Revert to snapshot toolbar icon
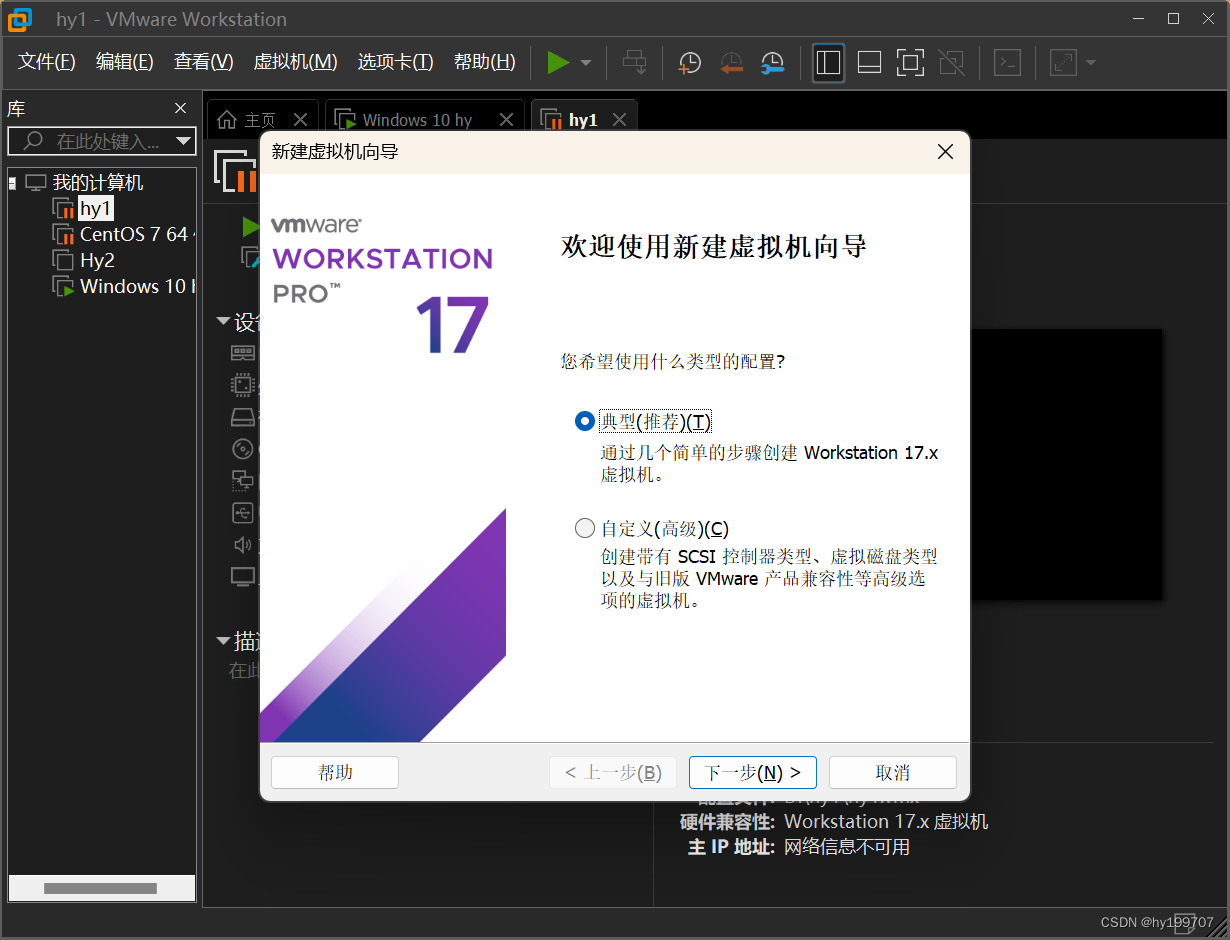1230x940 pixels. 731,63
